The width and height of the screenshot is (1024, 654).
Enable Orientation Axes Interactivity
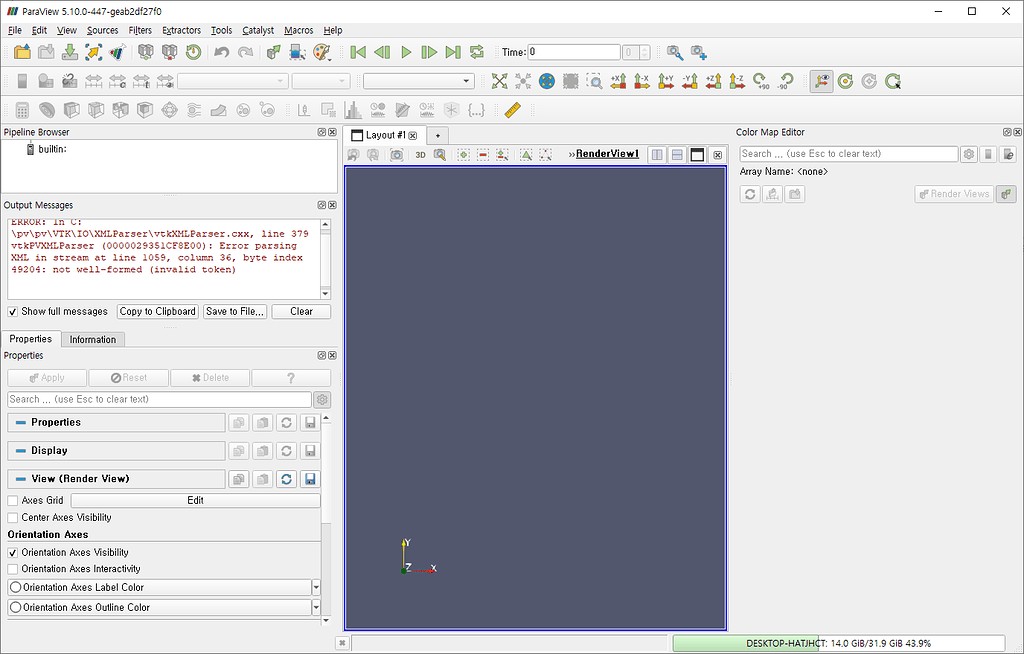[13, 569]
